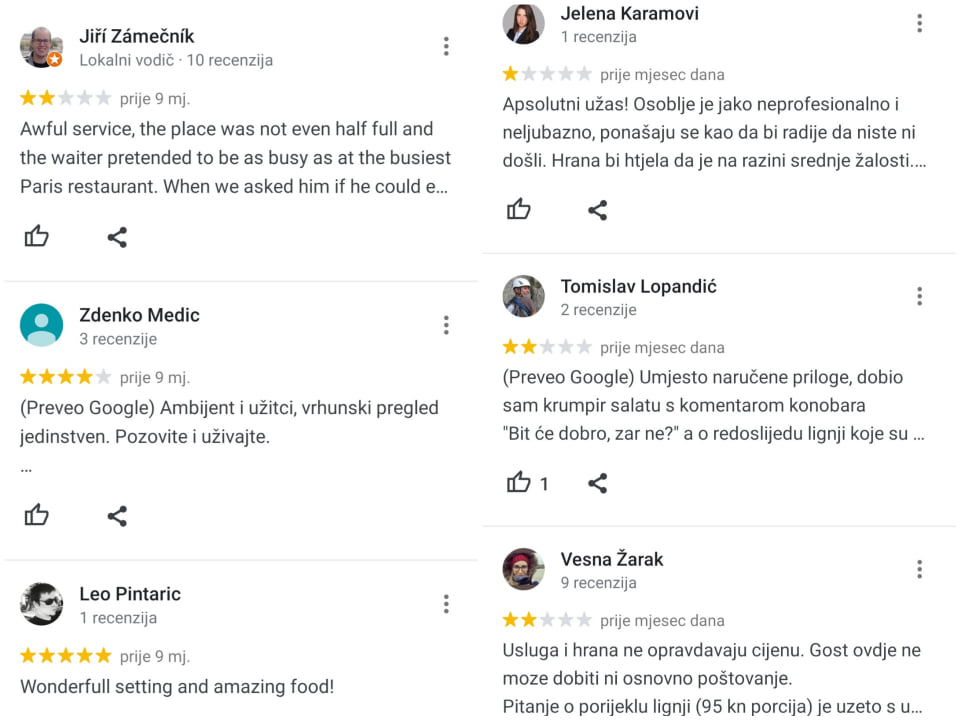Screen dimensions: 960x720
Task: Like Tomislav Lopandić's review
Action: (x=519, y=483)
